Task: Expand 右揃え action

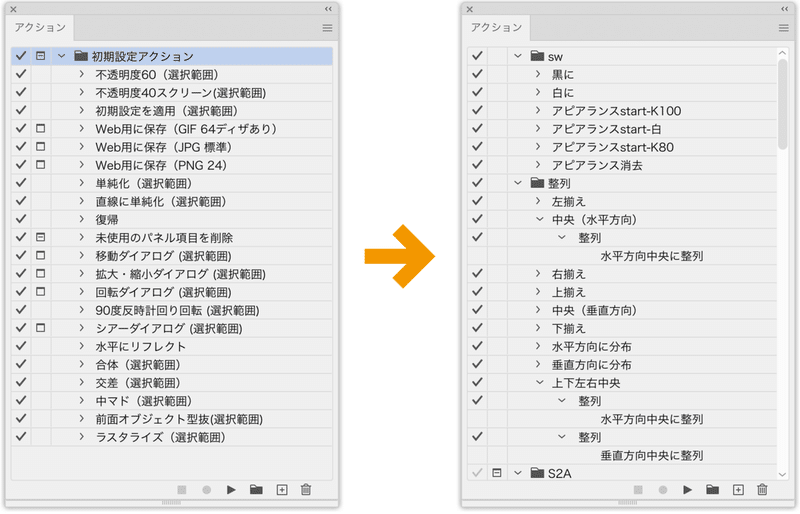Action: [538, 274]
